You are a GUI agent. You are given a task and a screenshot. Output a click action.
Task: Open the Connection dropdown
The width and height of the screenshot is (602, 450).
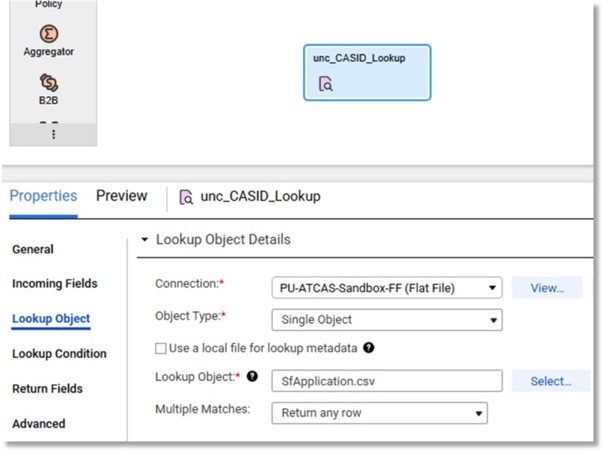click(386, 289)
